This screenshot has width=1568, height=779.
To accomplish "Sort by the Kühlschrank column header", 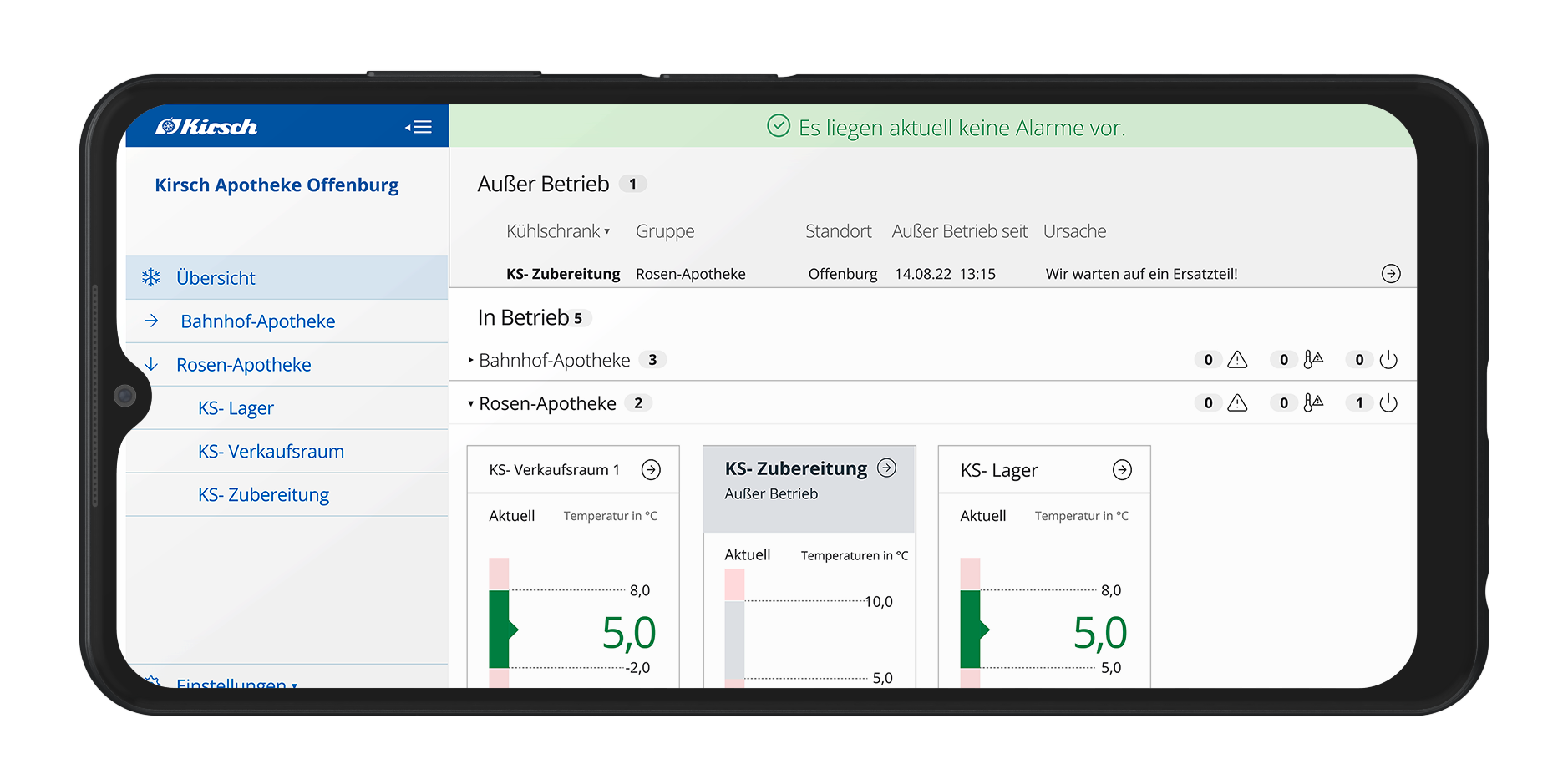I will 557,231.
